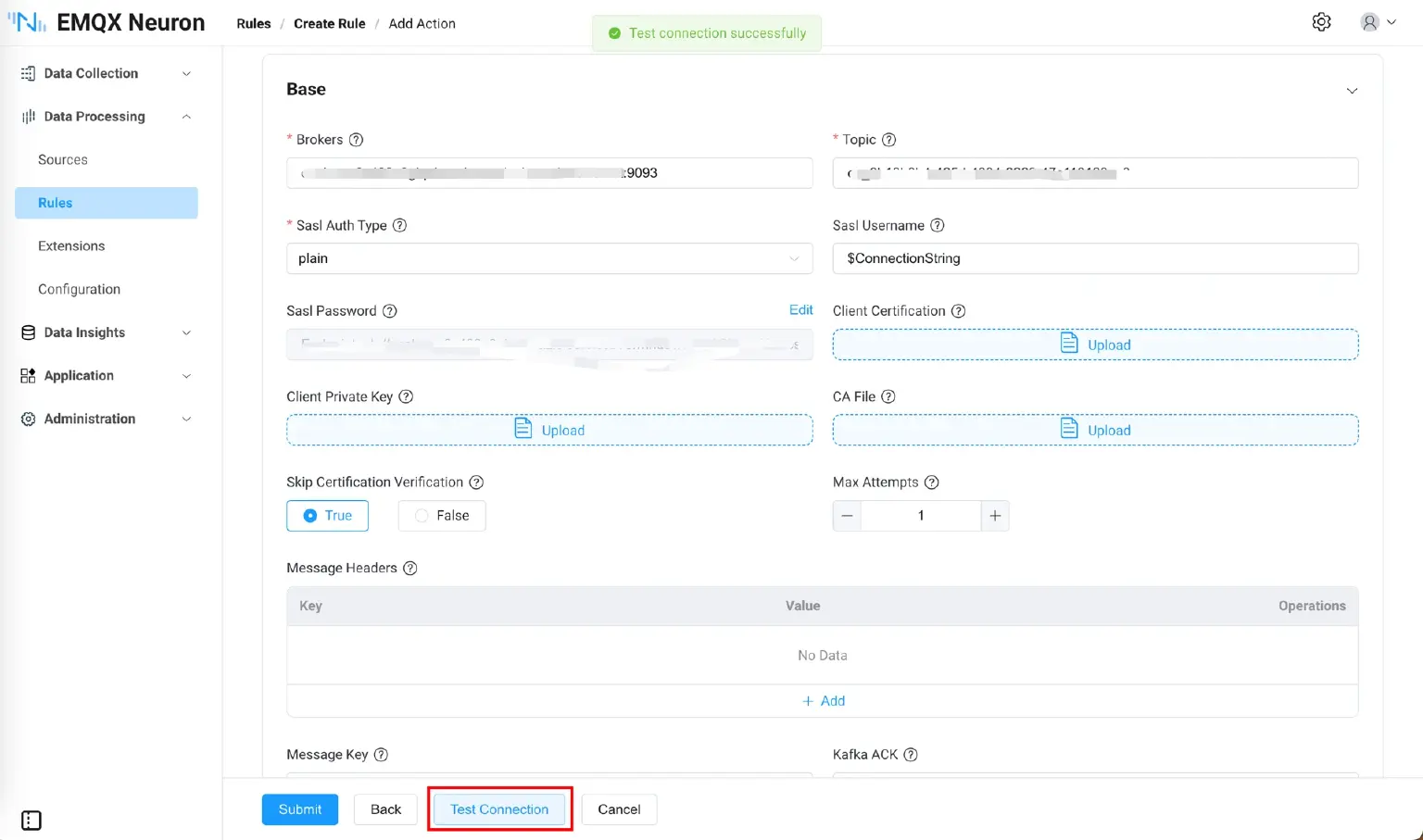Click help icon beside Sasl Auth Type
The width and height of the screenshot is (1423, 840).
click(x=399, y=225)
